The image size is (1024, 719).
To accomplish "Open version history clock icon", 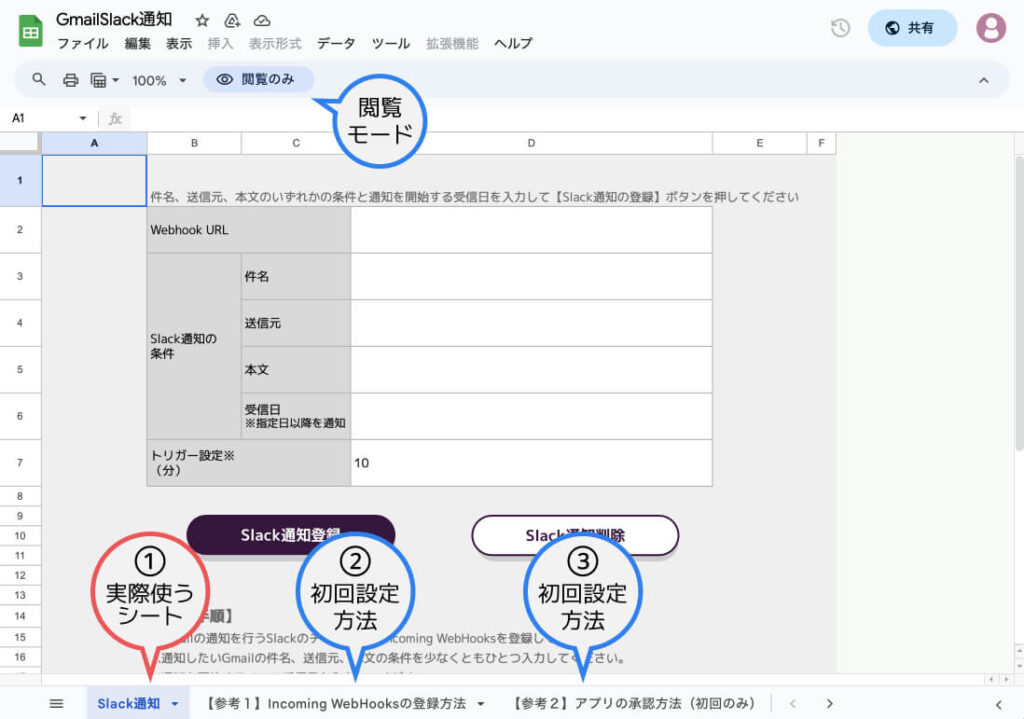I will point(840,28).
